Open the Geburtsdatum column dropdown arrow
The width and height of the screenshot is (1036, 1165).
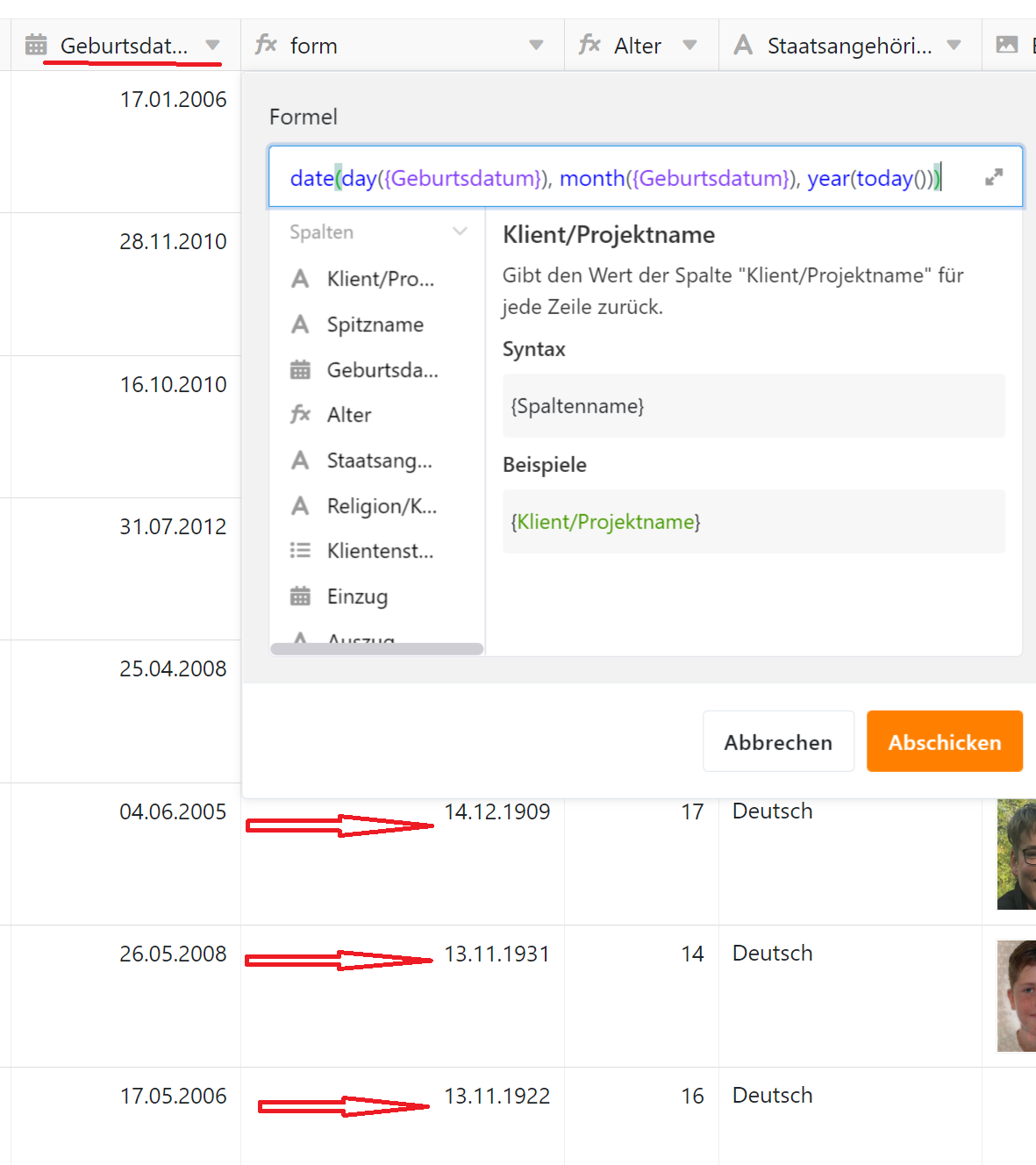pyautogui.click(x=212, y=45)
